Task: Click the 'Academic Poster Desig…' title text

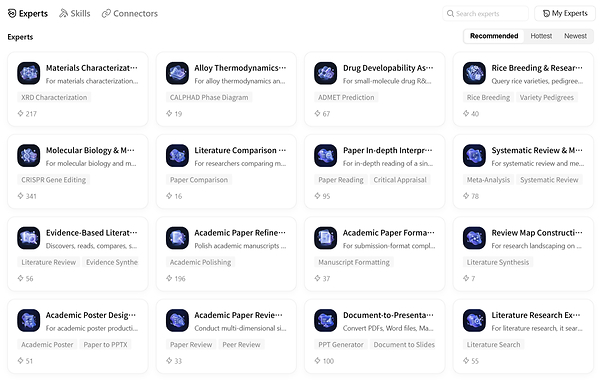Action: click(91, 315)
